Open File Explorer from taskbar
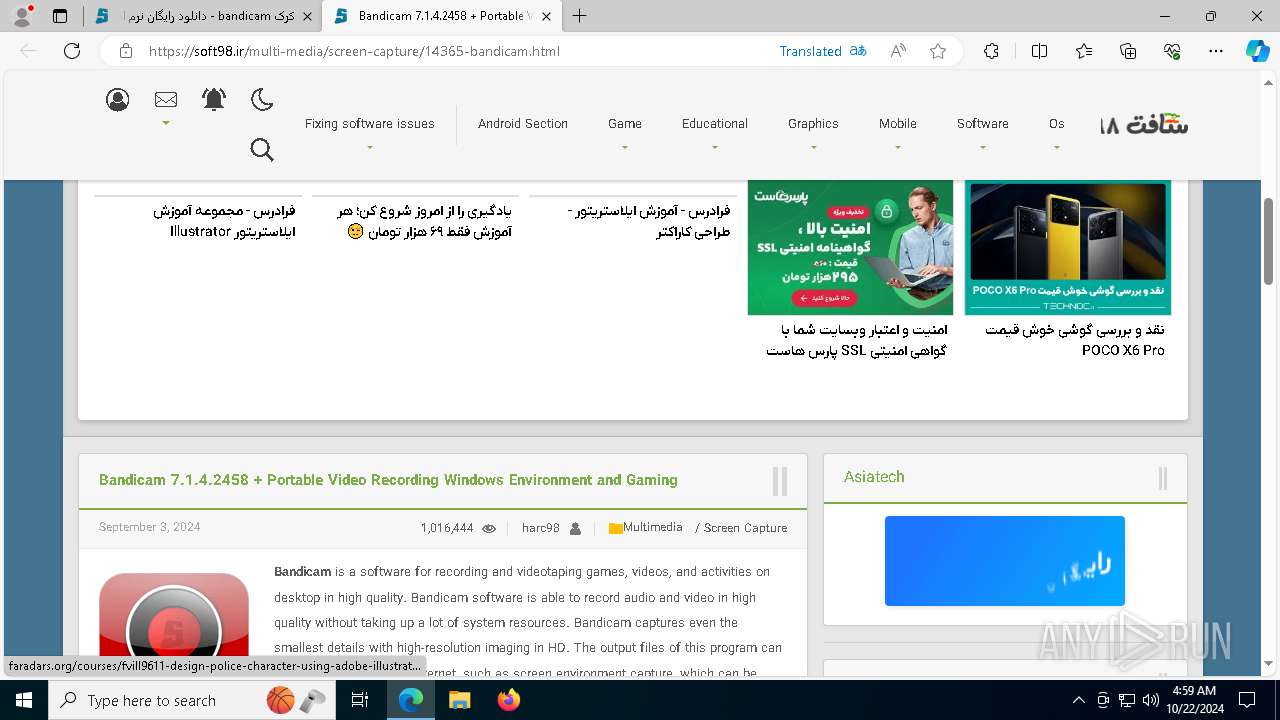1280x720 pixels. pyautogui.click(x=459, y=700)
